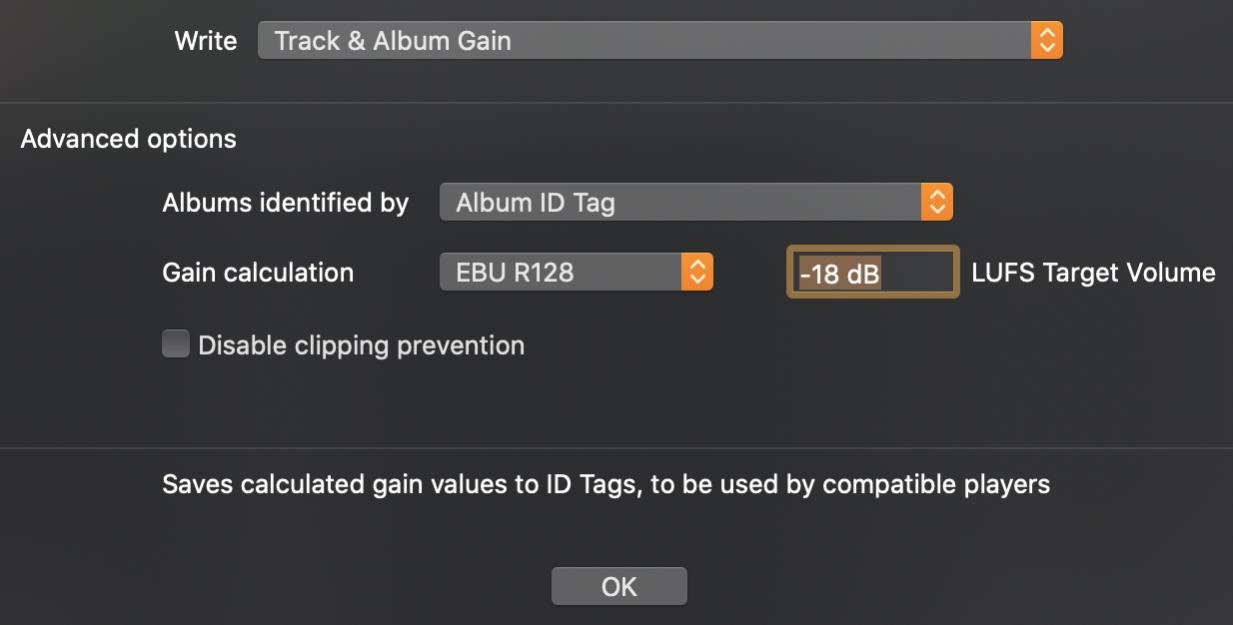Click the divider line above the description text

616,448
